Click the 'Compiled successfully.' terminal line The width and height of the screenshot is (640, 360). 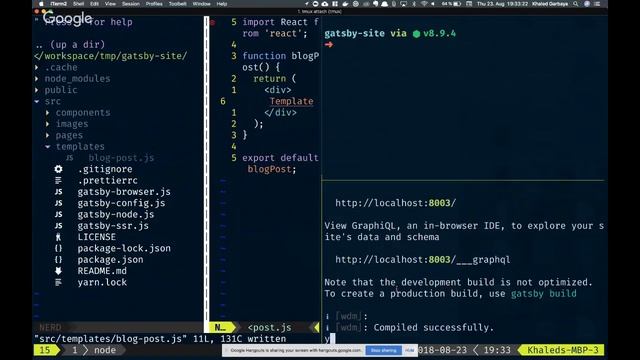click(x=433, y=327)
